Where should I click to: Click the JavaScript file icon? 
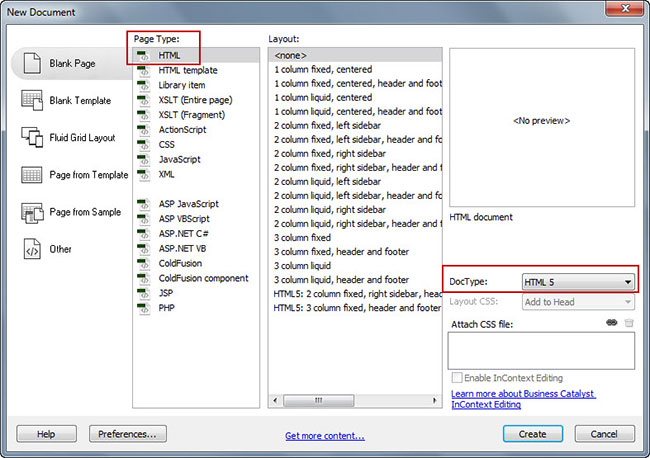click(x=143, y=160)
